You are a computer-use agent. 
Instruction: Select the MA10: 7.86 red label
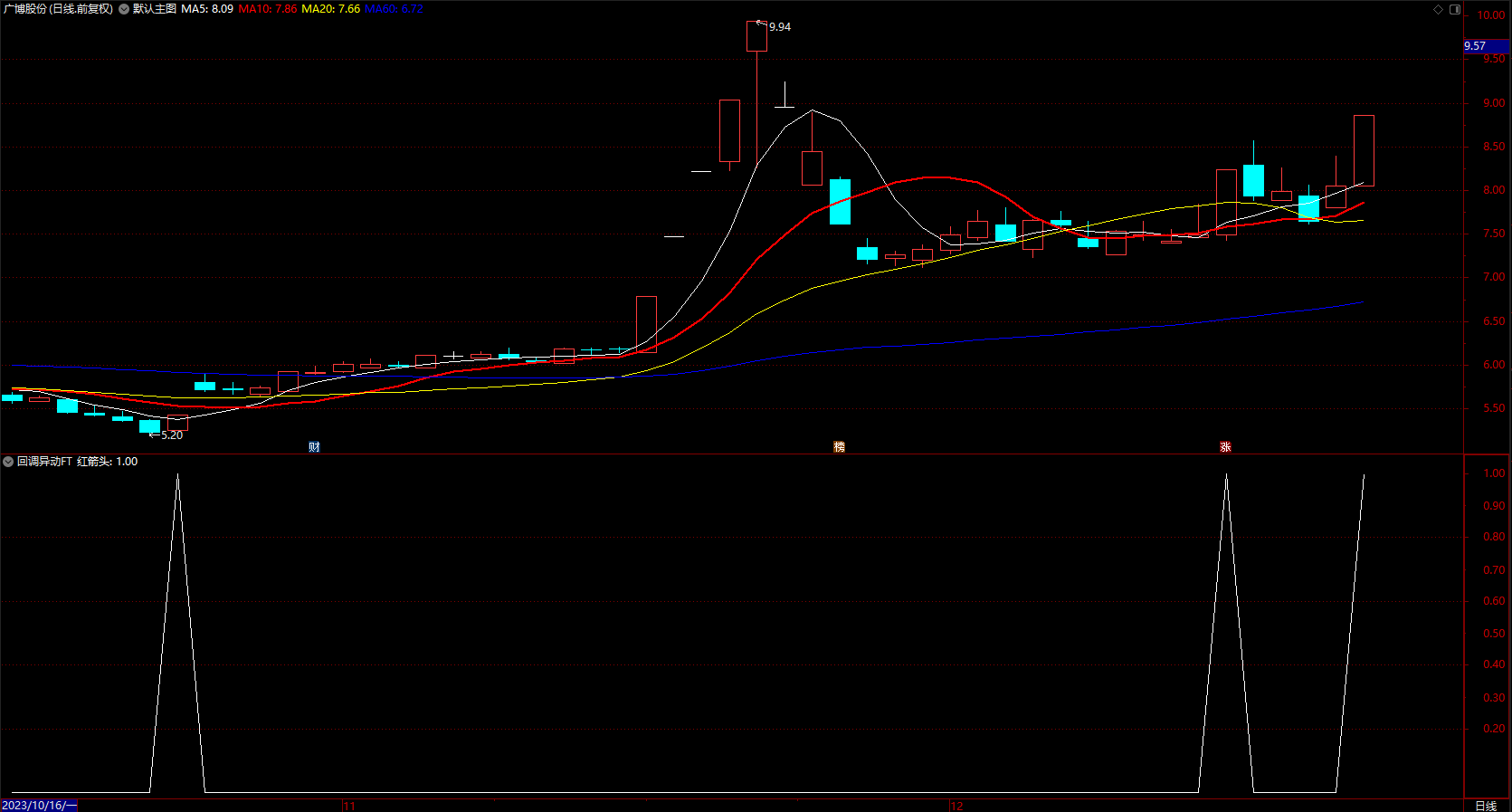[x=268, y=9]
